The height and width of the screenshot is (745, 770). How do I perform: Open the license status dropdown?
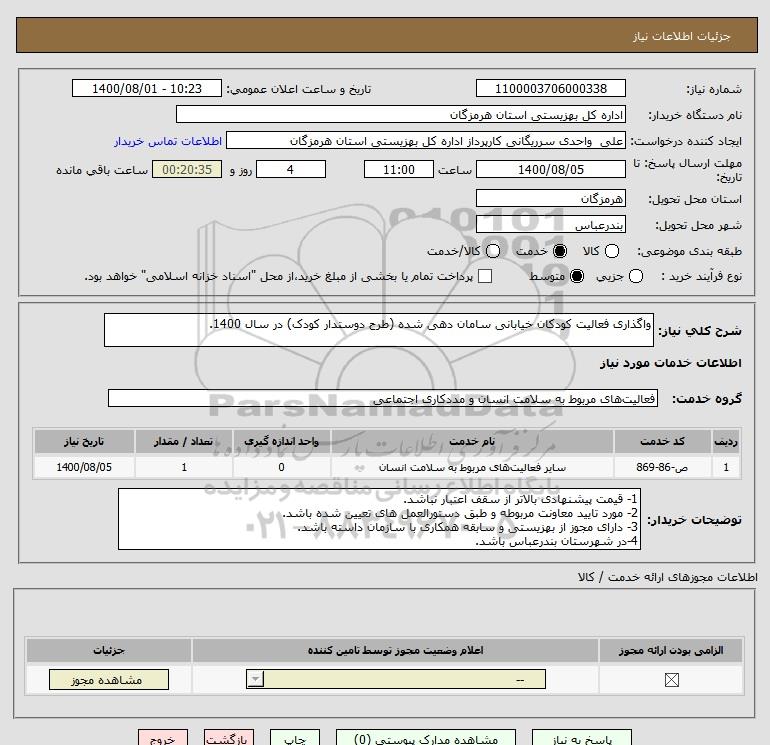point(396,679)
